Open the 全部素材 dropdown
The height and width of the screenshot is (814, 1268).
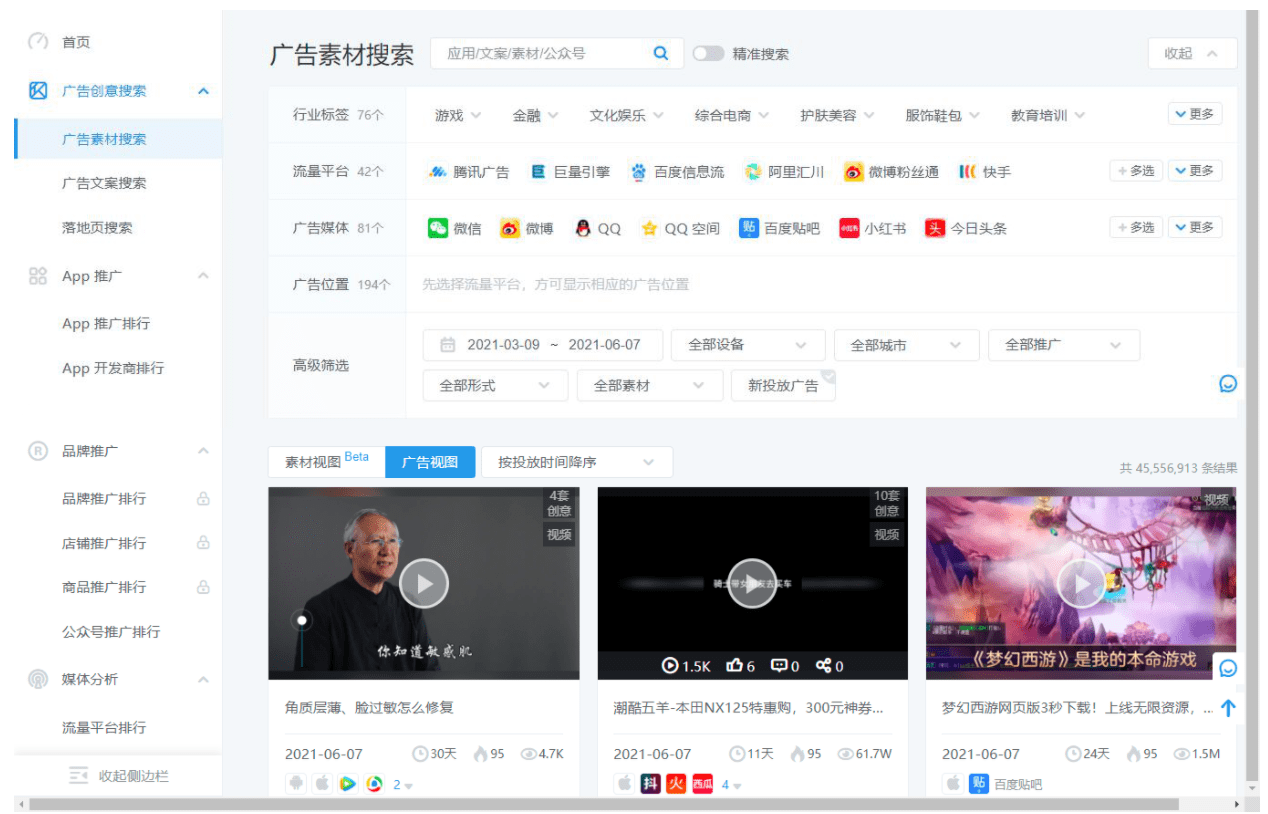(x=650, y=385)
